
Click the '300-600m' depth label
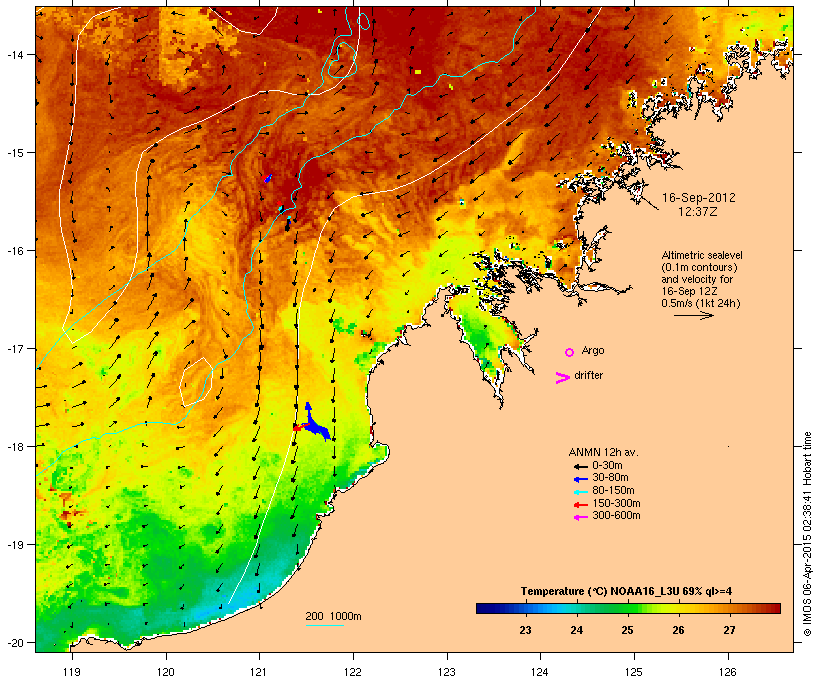(616, 516)
